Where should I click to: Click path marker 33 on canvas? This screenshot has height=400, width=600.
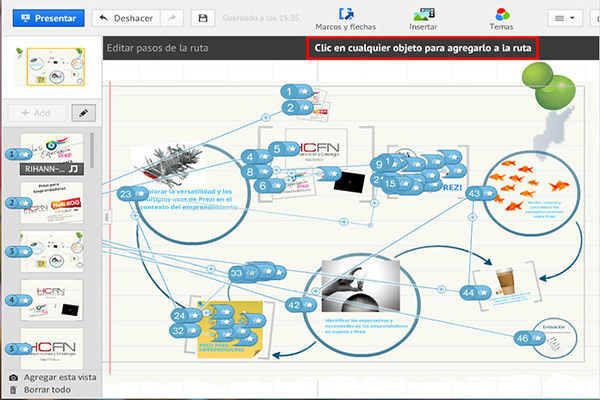(x=243, y=273)
